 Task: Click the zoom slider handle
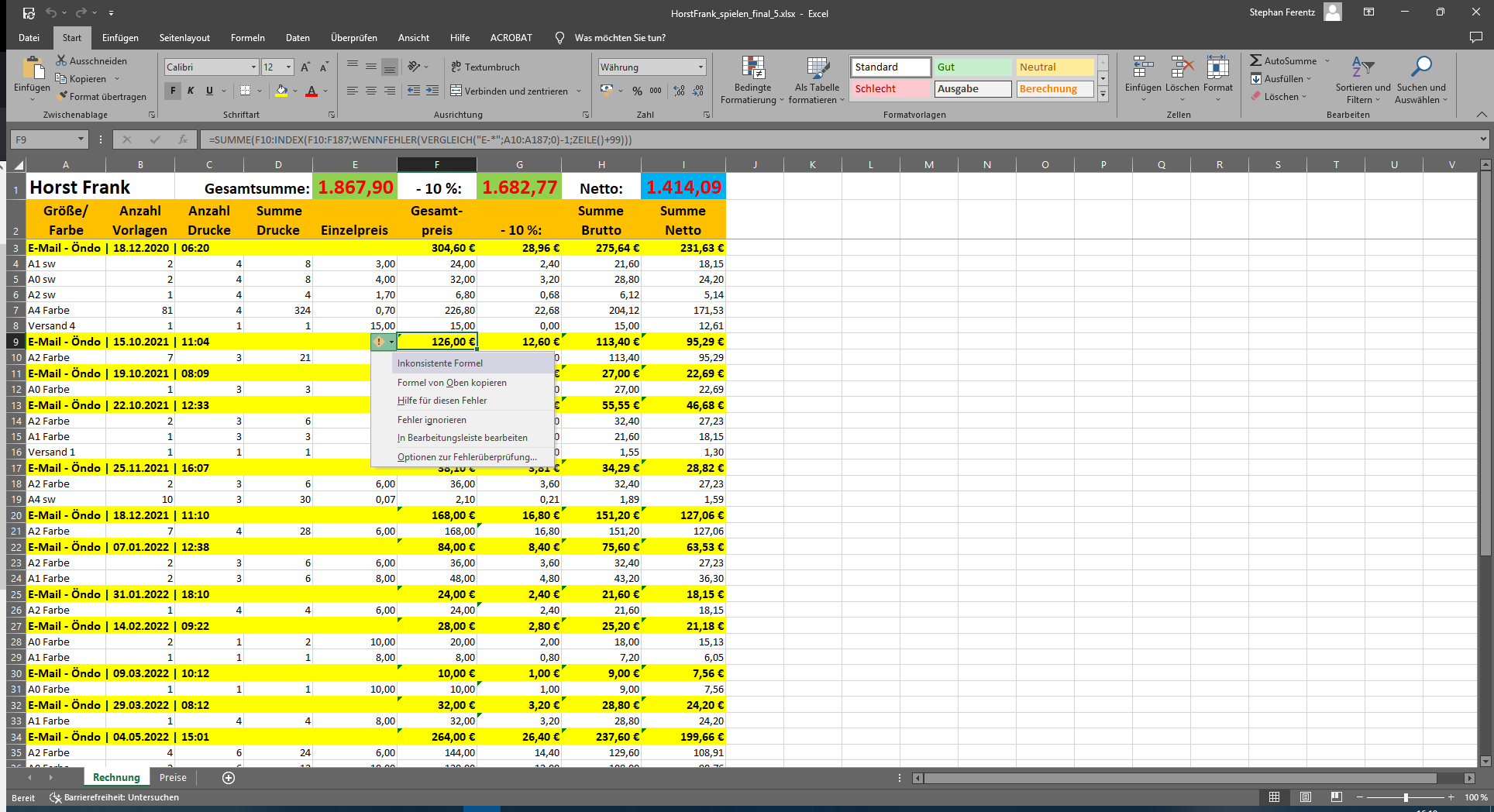tap(1406, 797)
